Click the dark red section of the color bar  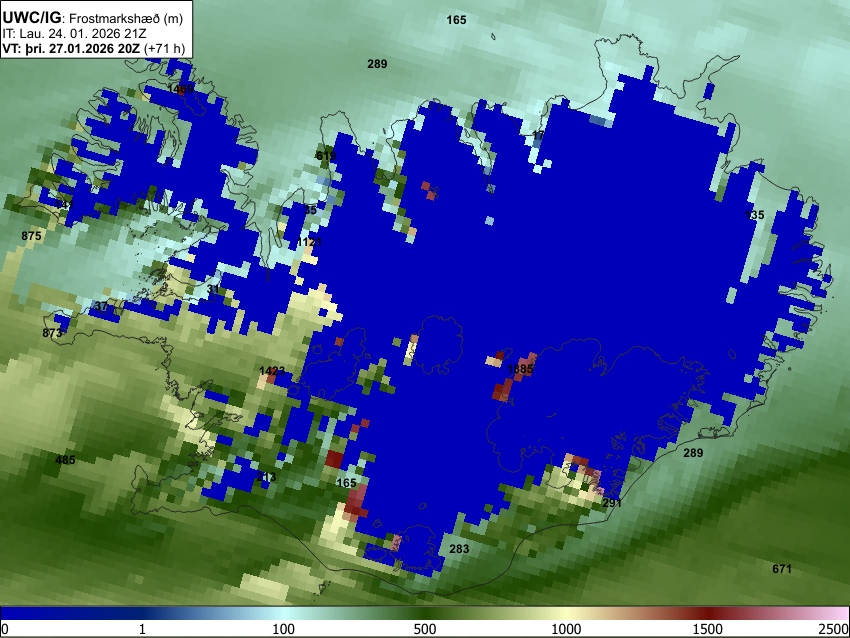point(708,613)
